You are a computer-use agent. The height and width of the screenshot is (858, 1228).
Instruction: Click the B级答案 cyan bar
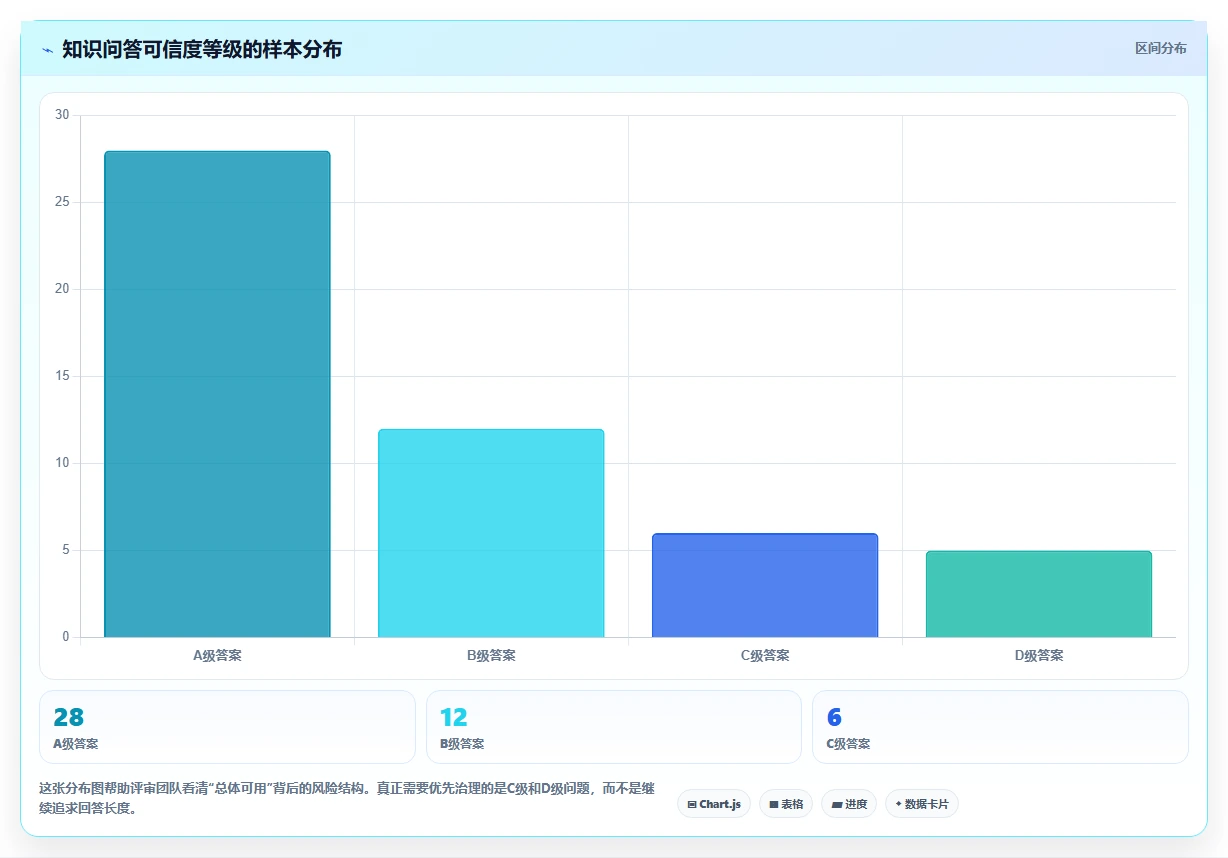tap(491, 533)
